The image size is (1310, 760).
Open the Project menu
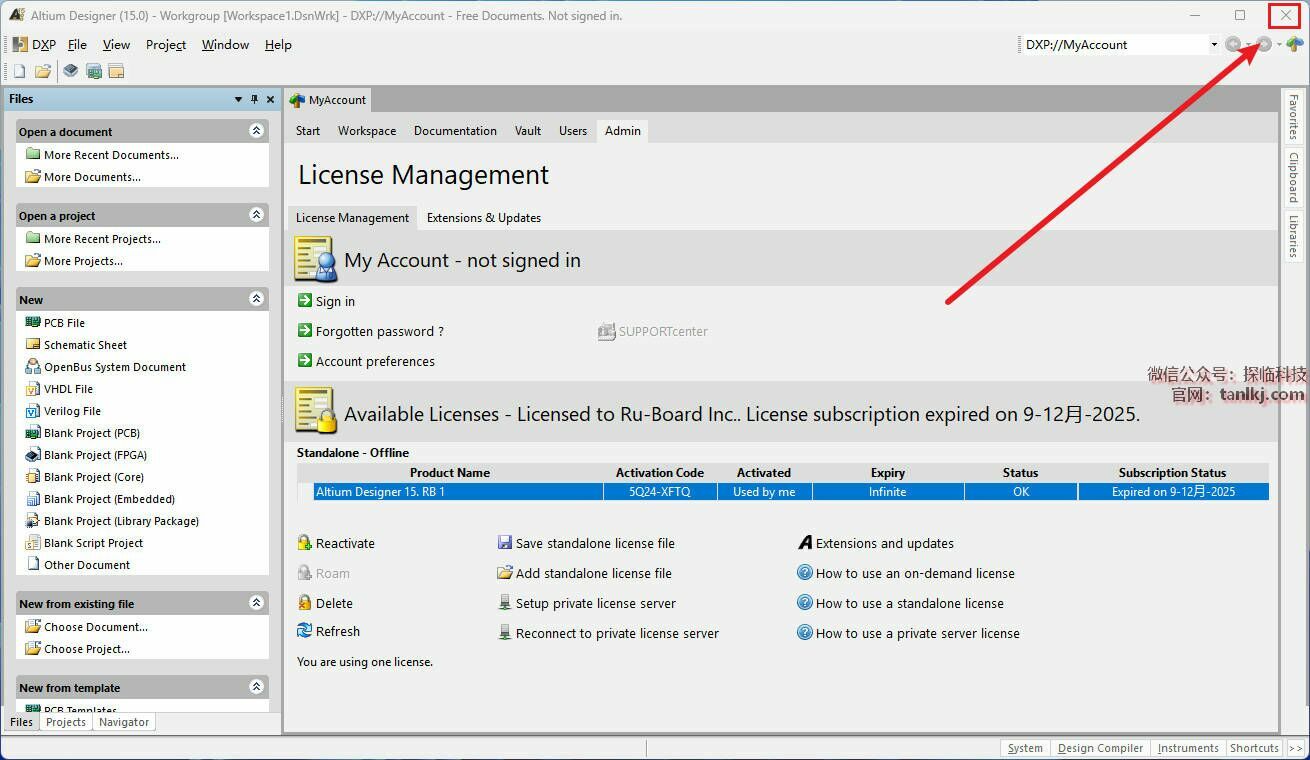click(x=166, y=44)
